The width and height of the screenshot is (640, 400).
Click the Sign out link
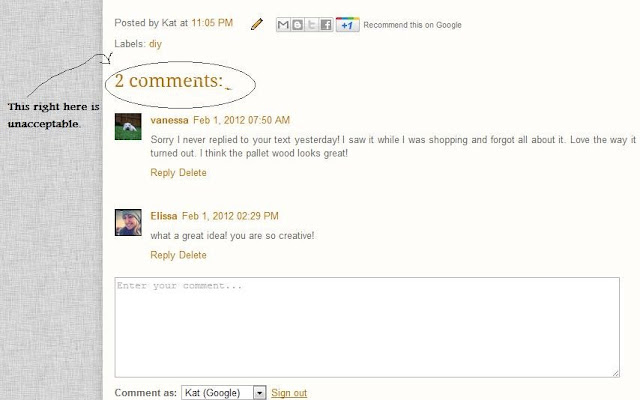[289, 393]
